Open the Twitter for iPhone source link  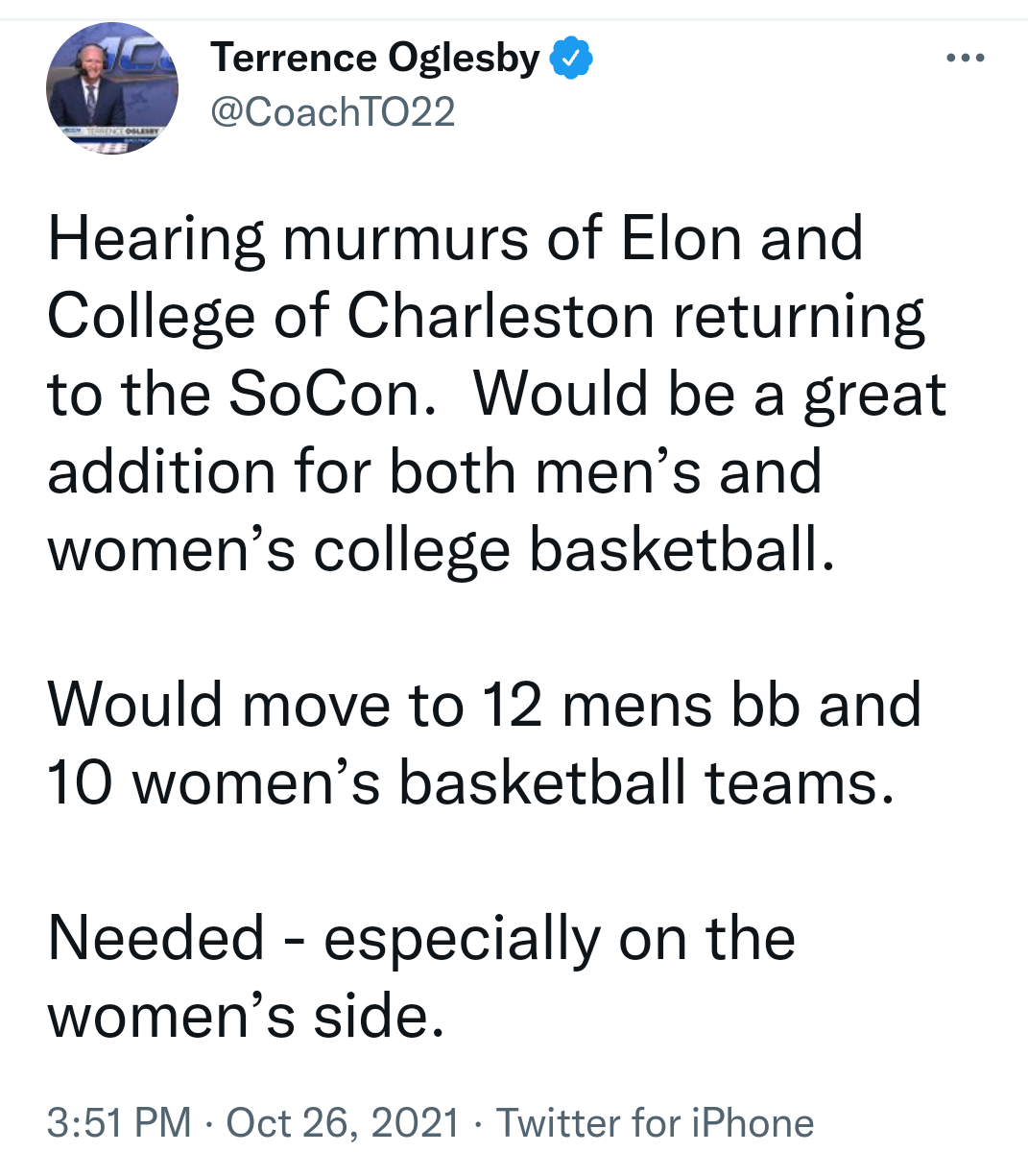[655, 1122]
